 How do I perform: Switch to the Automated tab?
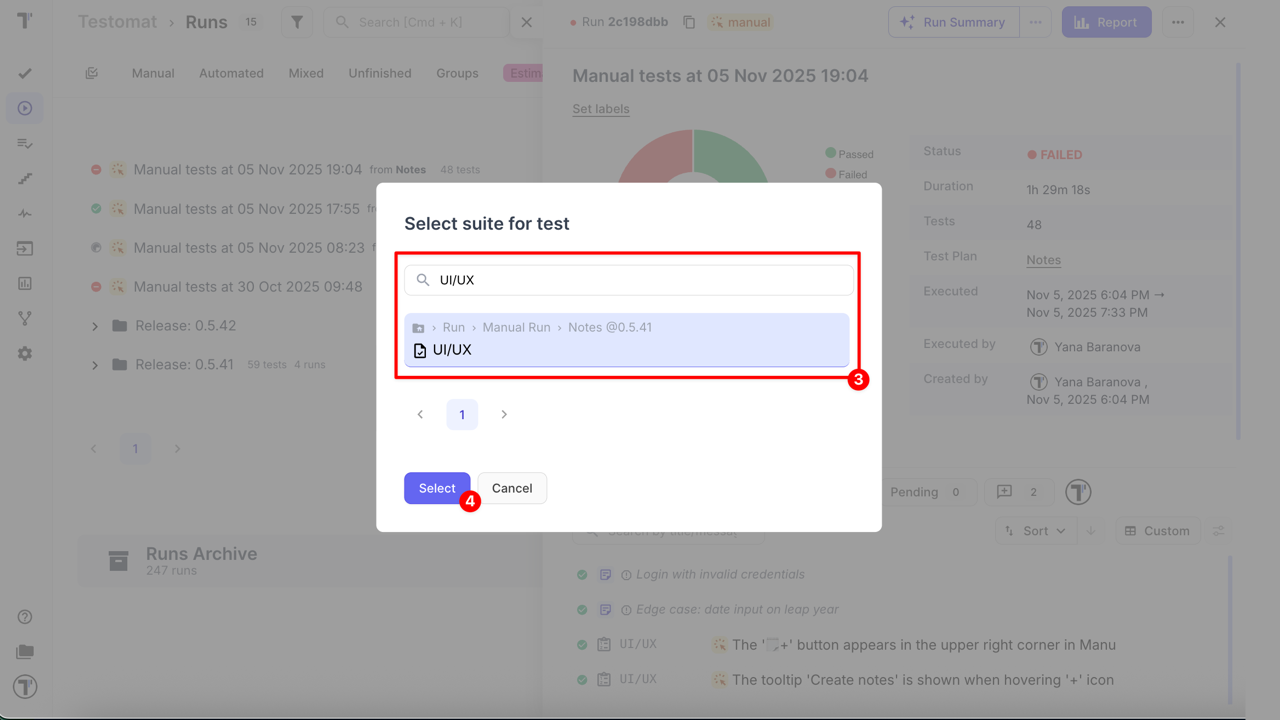231,73
